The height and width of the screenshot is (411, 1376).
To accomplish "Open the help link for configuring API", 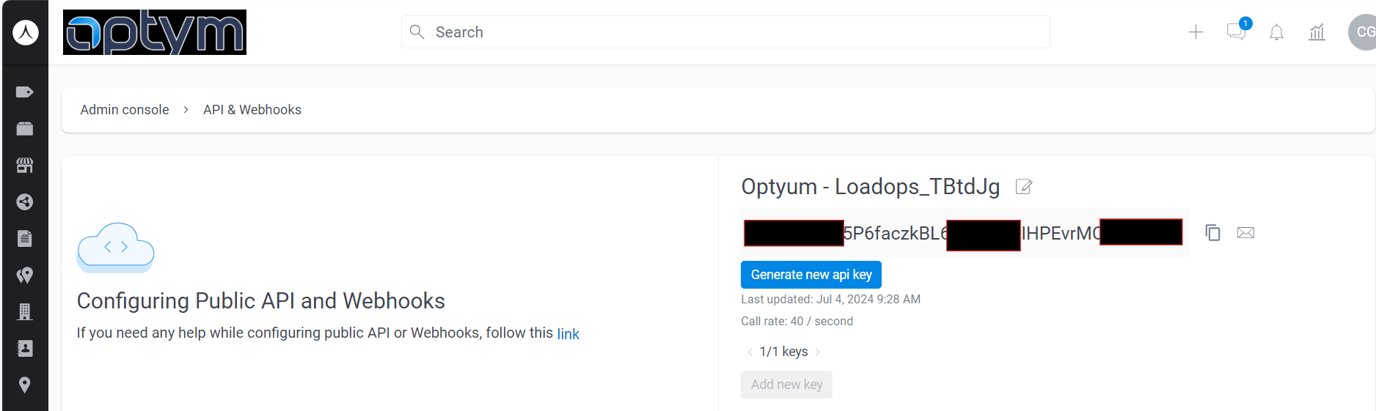I will (x=568, y=334).
